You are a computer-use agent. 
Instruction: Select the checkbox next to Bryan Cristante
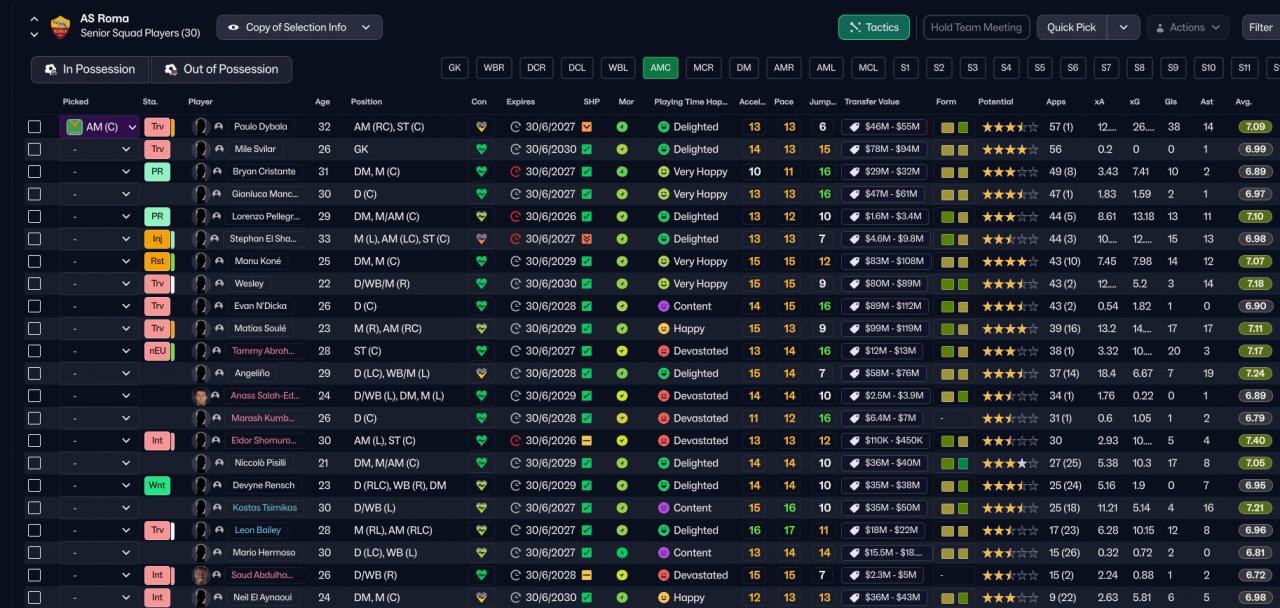point(35,172)
